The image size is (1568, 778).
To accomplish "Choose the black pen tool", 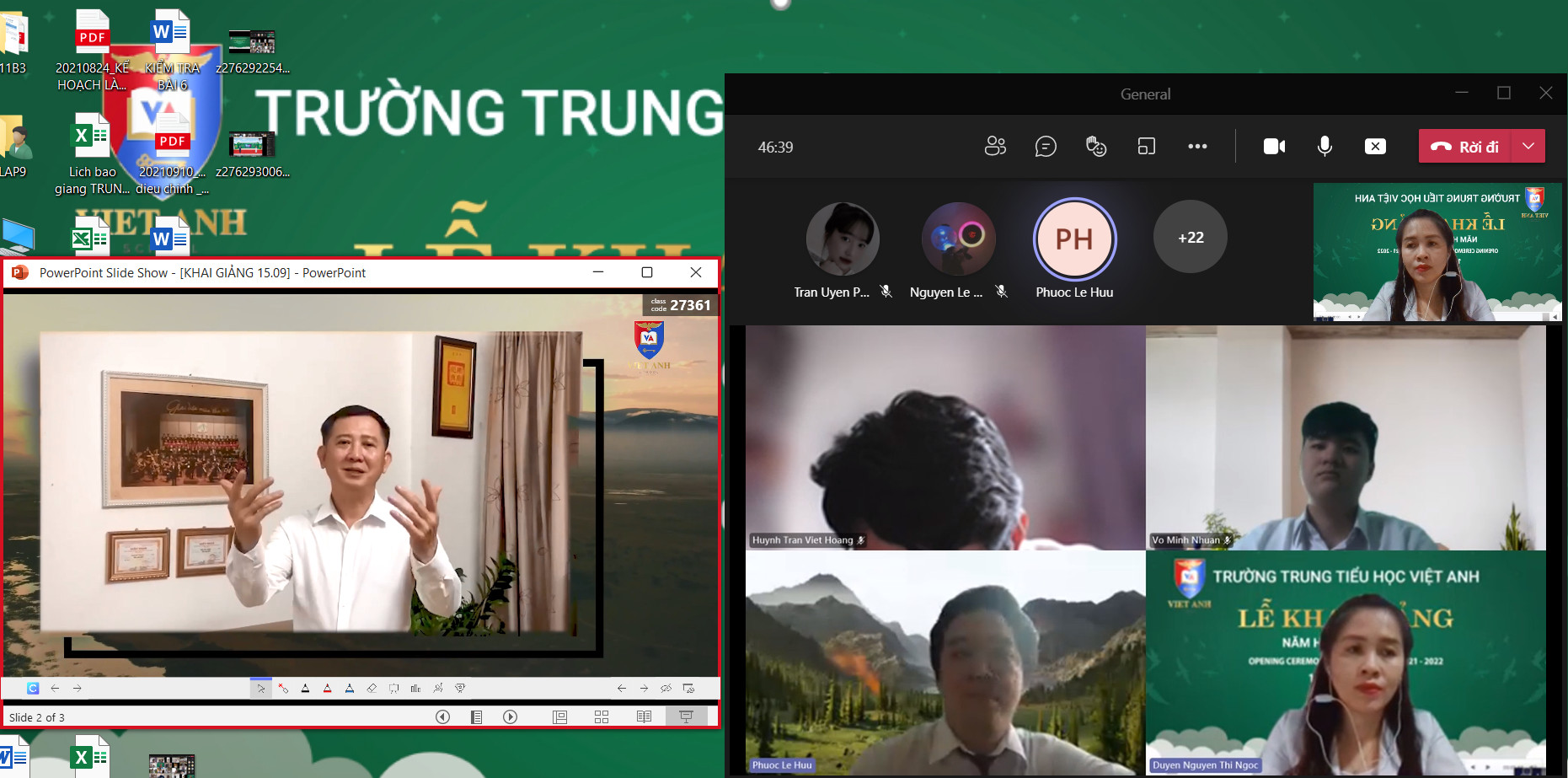I will 305,688.
